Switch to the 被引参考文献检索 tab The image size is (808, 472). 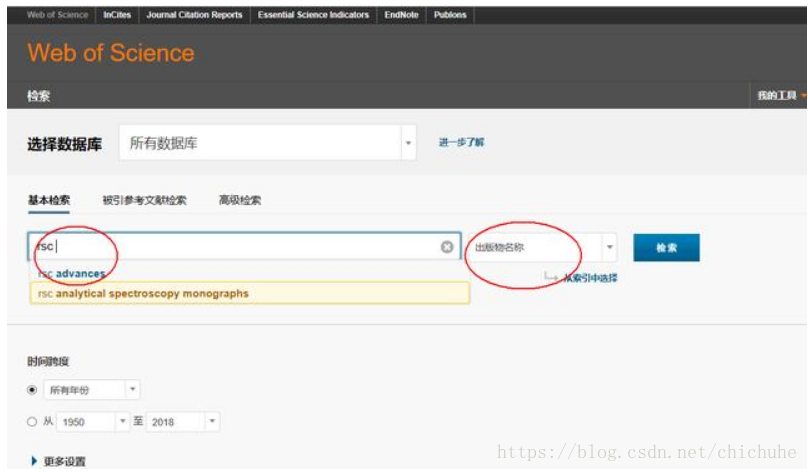point(144,200)
